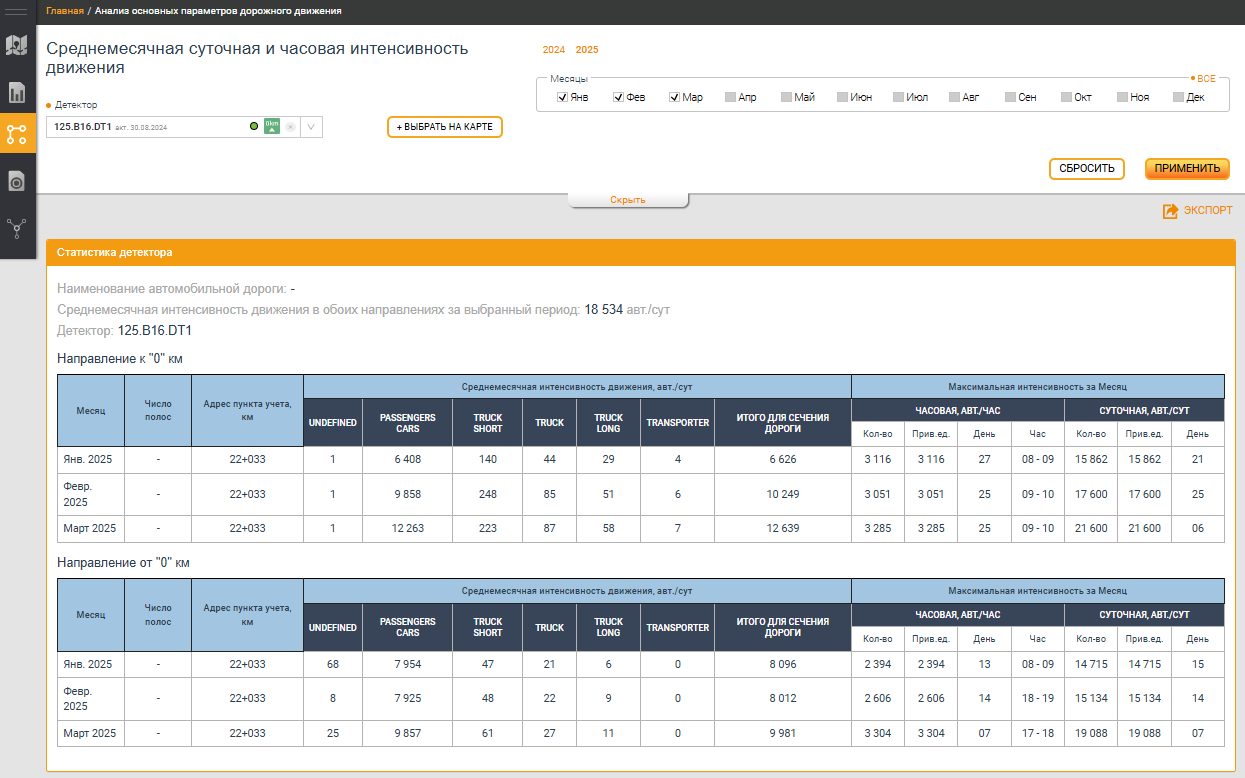
Task: Enable the Окт month checkbox
Action: tap(1067, 97)
